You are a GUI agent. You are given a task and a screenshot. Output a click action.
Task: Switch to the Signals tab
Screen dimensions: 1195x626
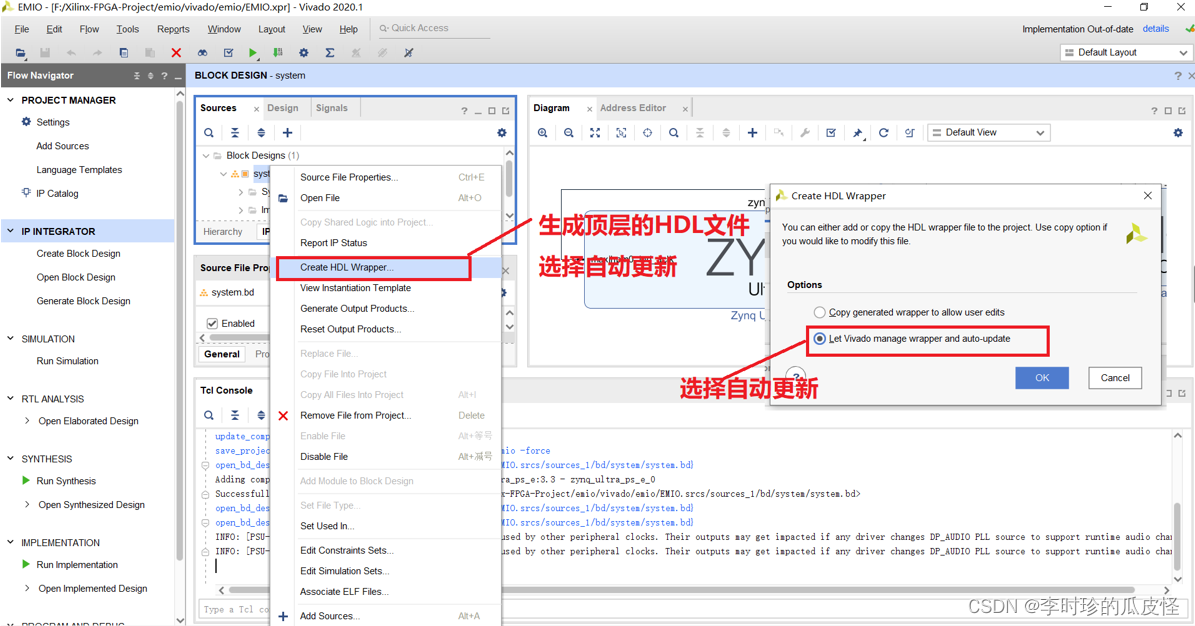(332, 108)
